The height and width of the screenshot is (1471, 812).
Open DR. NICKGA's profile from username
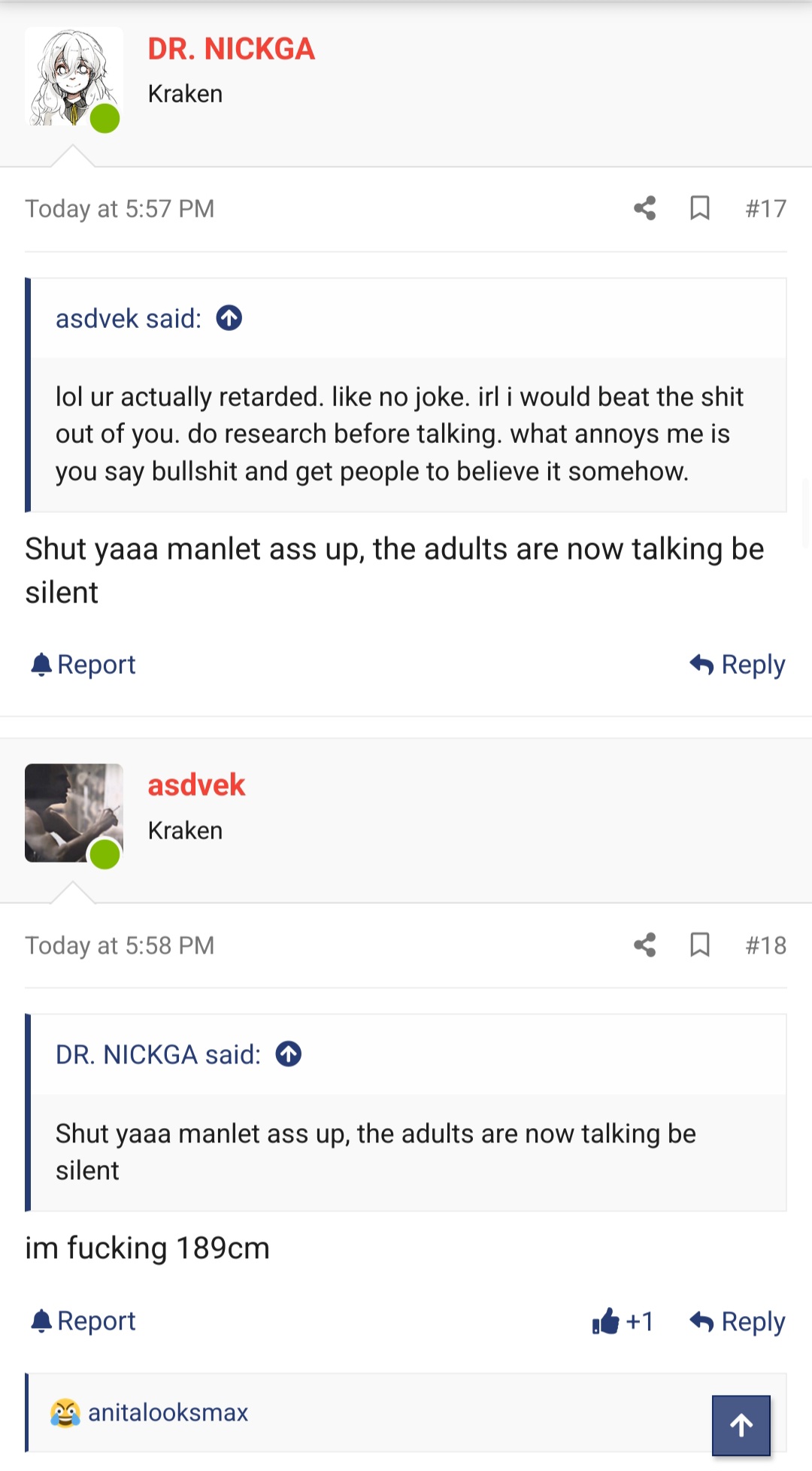[x=231, y=49]
